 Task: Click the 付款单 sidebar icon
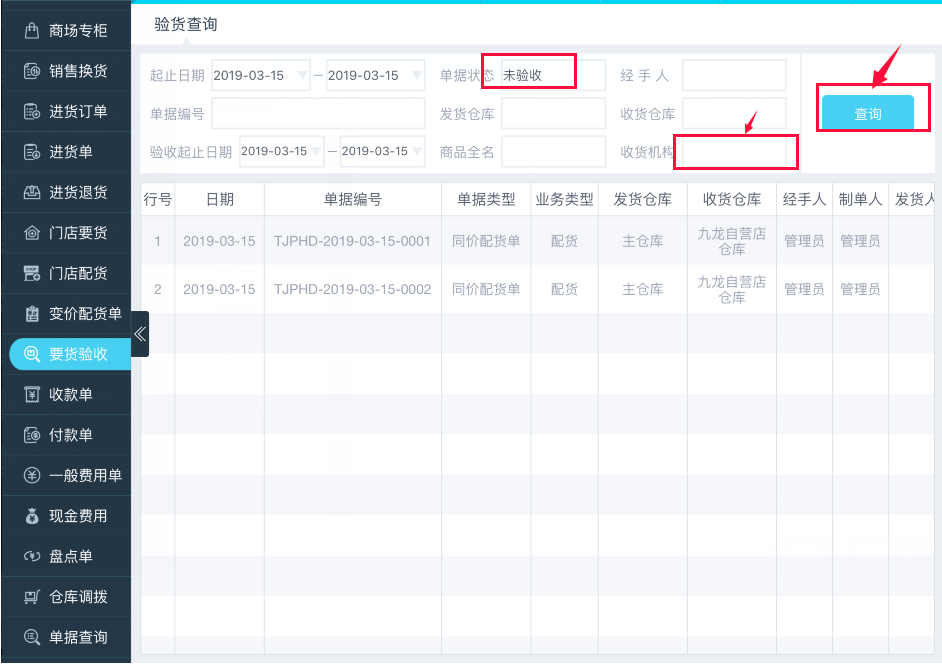coord(32,435)
